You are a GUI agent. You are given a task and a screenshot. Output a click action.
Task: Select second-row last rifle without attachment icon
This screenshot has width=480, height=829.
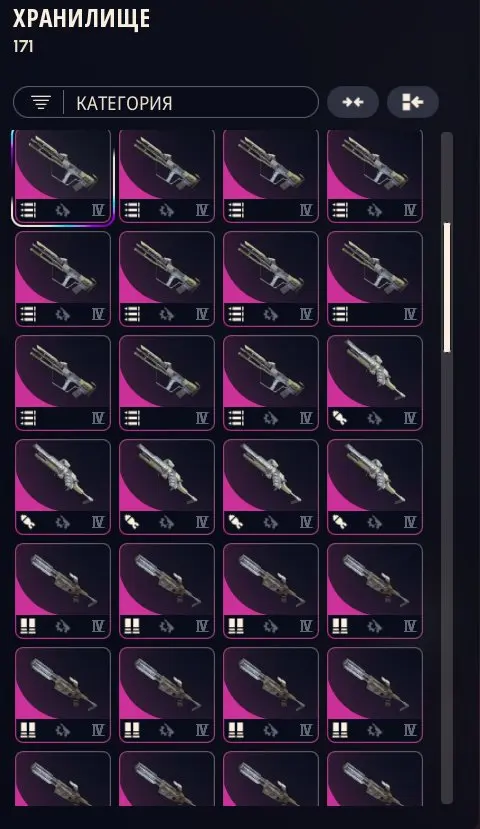pos(375,279)
